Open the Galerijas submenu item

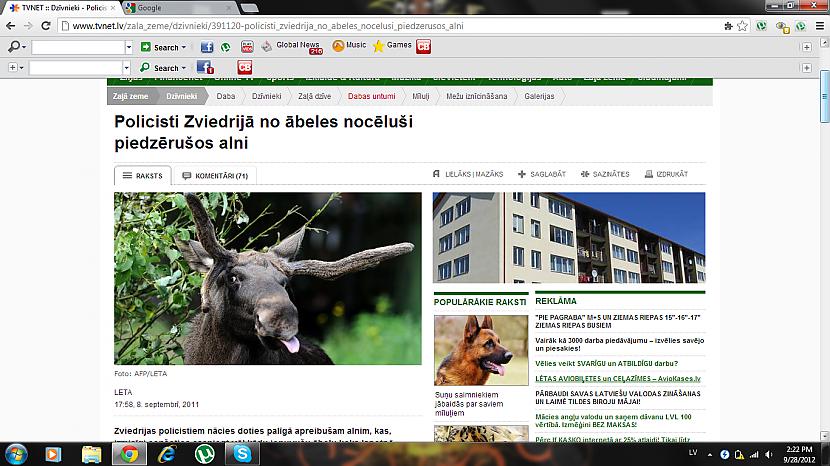pyautogui.click(x=539, y=96)
